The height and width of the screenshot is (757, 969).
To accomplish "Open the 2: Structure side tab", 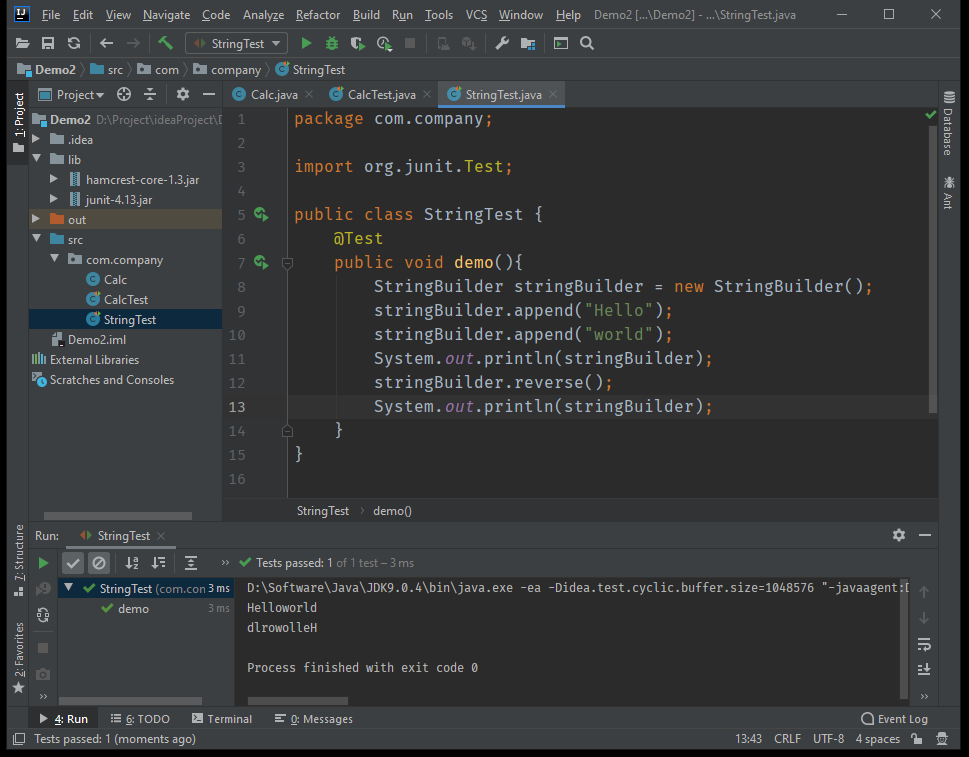I will pyautogui.click(x=19, y=560).
